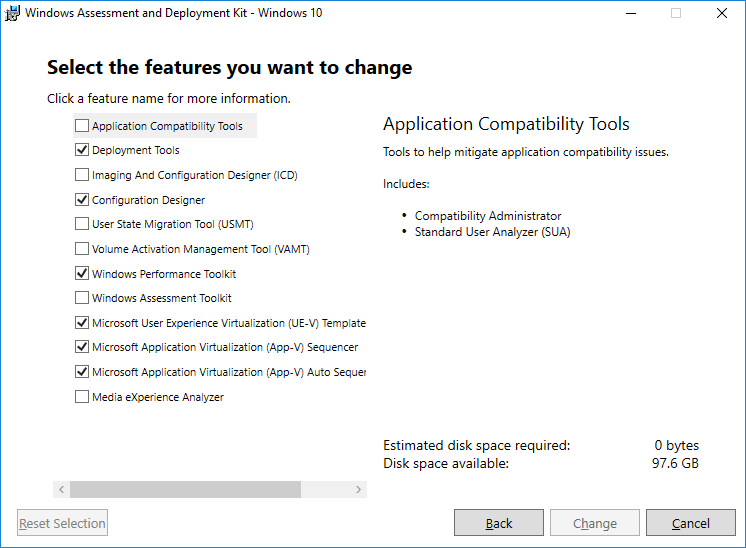Go to previous page with Back
The image size is (746, 548).
(499, 523)
